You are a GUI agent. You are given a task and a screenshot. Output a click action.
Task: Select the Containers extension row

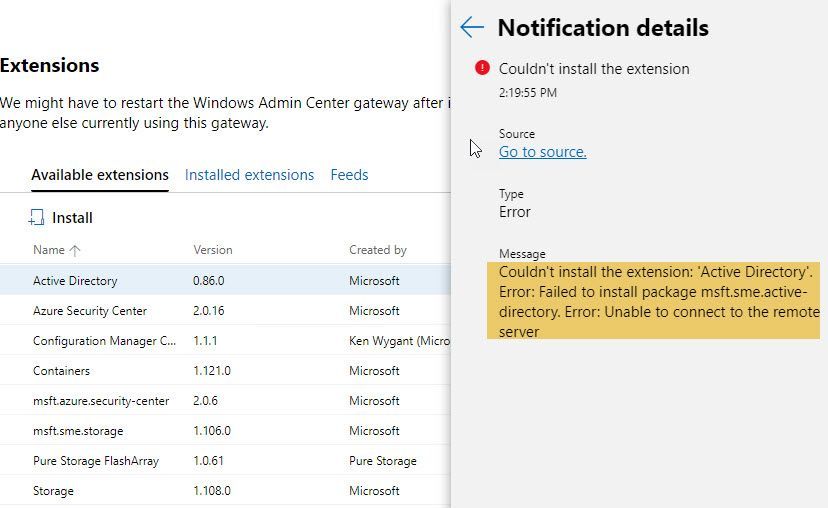pos(225,371)
